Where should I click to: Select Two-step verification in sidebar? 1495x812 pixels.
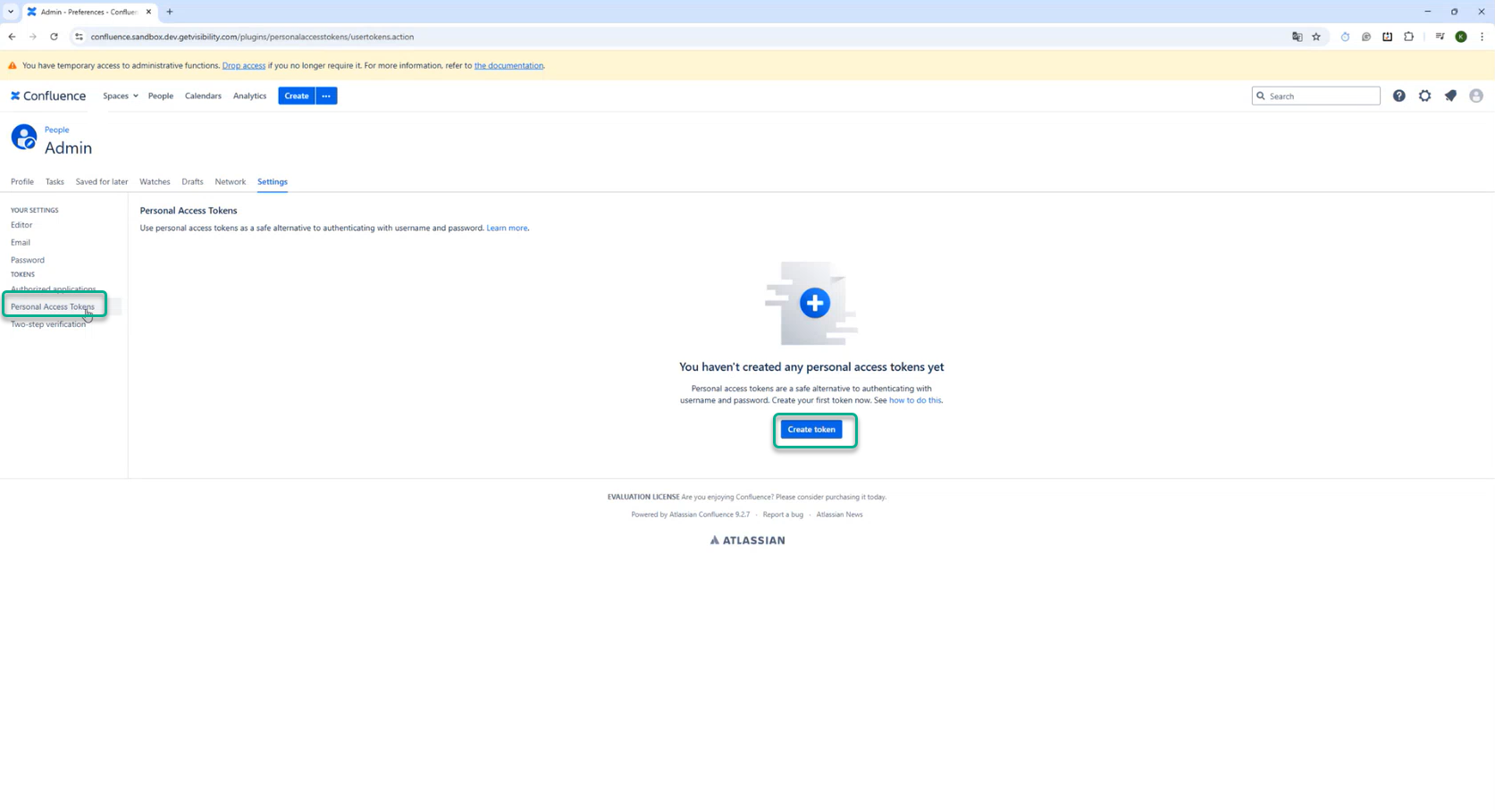click(x=48, y=323)
